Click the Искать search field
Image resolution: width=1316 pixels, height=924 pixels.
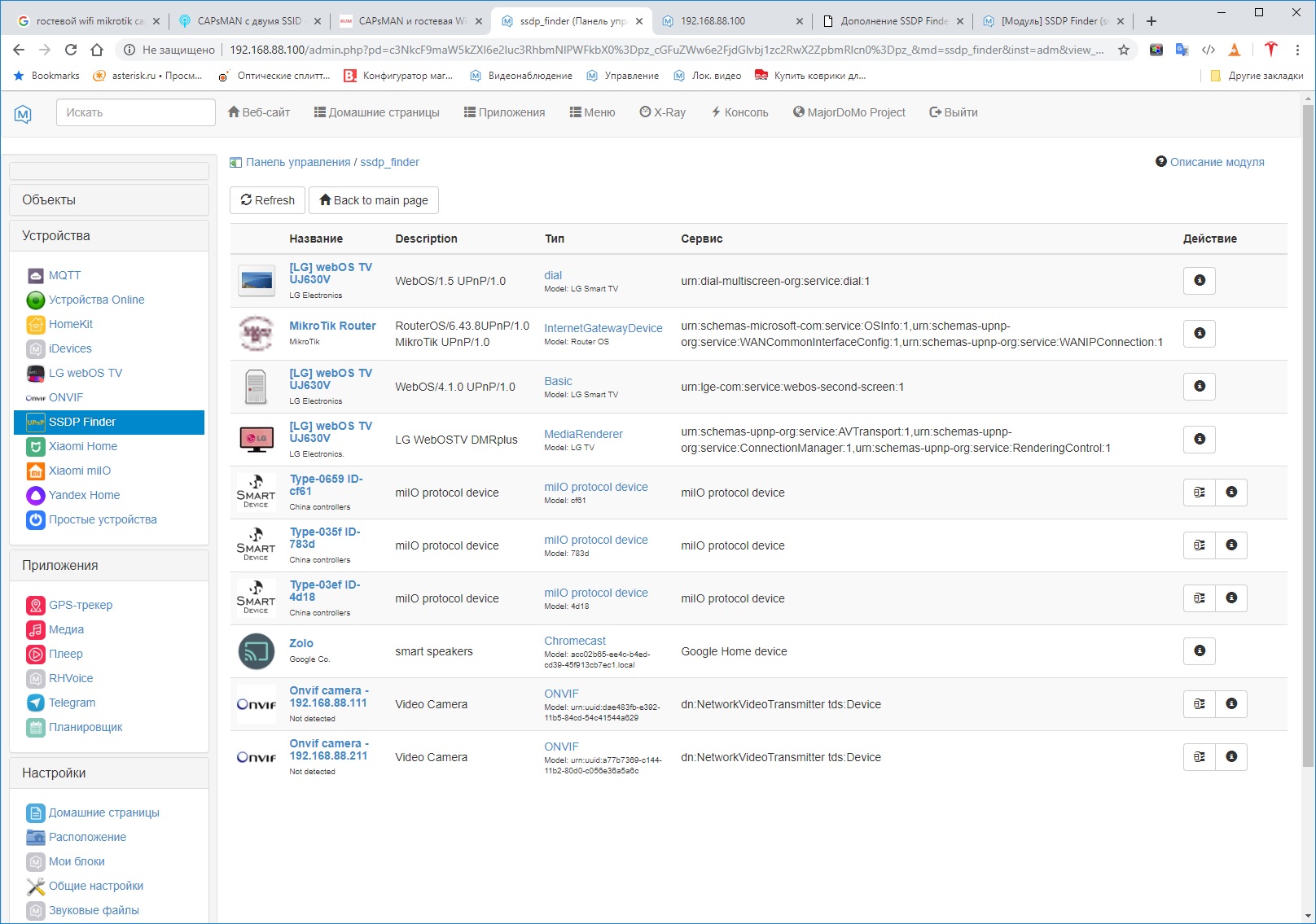[135, 112]
